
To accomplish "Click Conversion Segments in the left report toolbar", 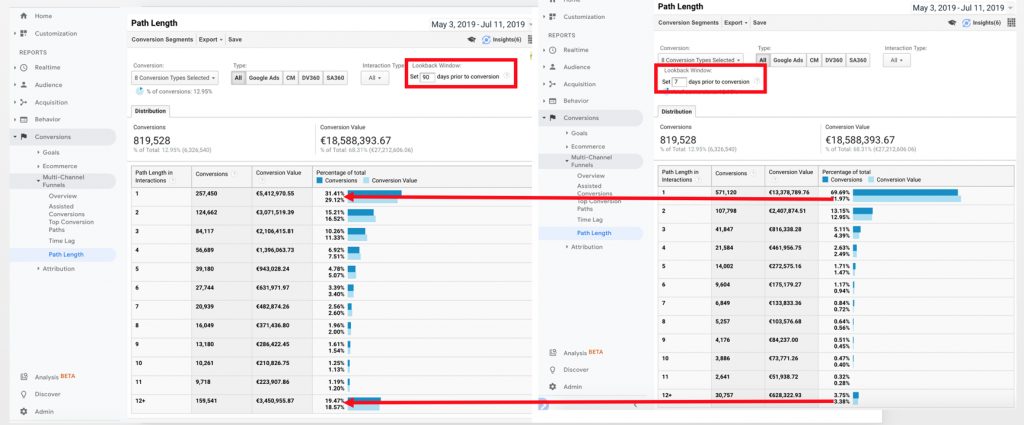I will 160,40.
